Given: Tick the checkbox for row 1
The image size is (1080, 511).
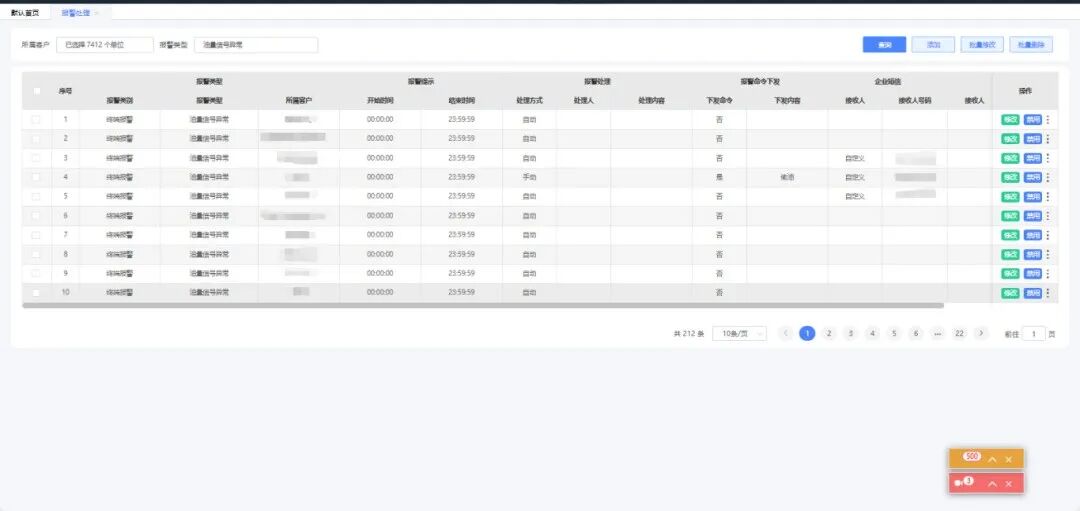Looking at the screenshot, I should click(37, 120).
